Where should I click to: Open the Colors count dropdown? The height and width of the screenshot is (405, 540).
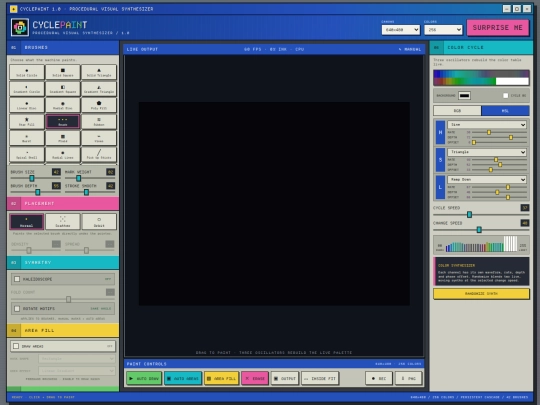[443, 30]
